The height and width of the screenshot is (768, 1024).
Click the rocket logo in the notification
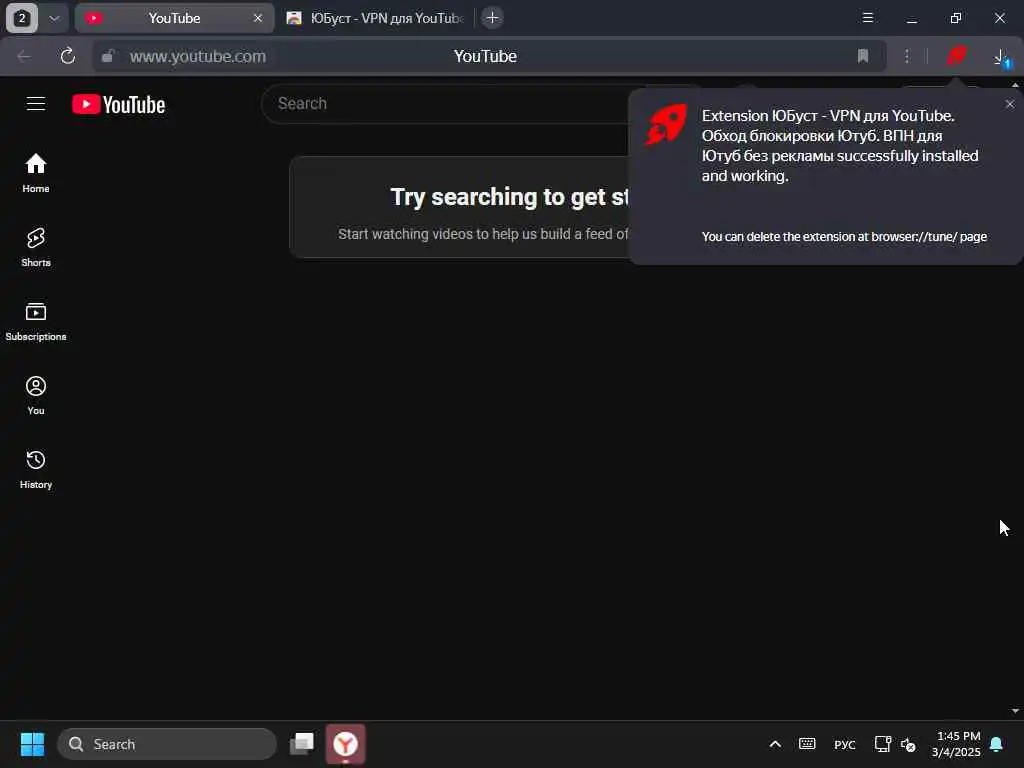(666, 124)
